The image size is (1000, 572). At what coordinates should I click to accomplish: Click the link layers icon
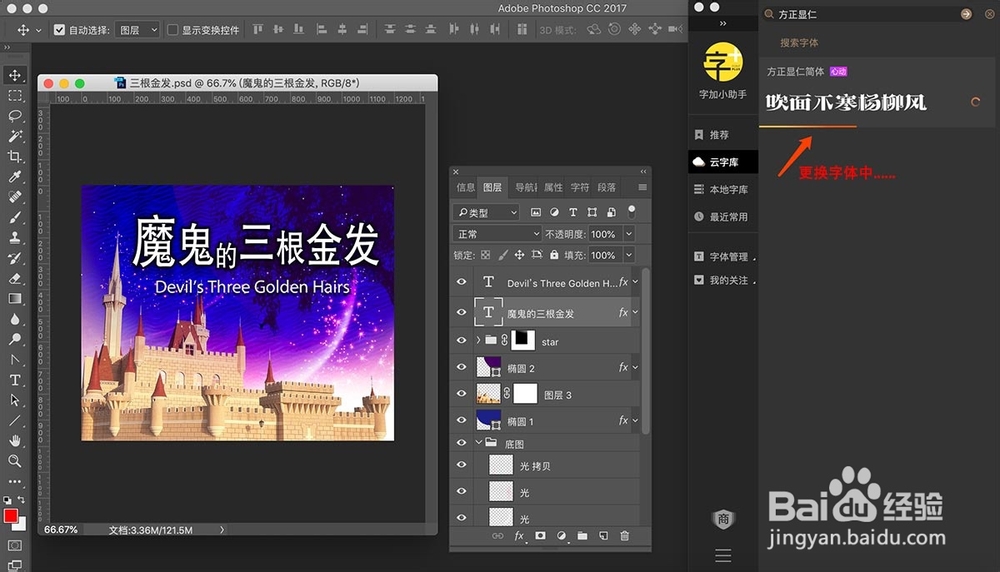497,536
